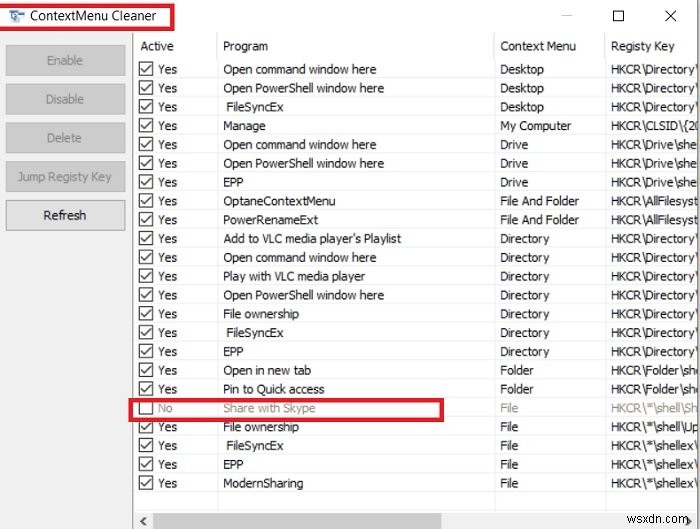
Task: Click the Enable button
Action: click(65, 60)
